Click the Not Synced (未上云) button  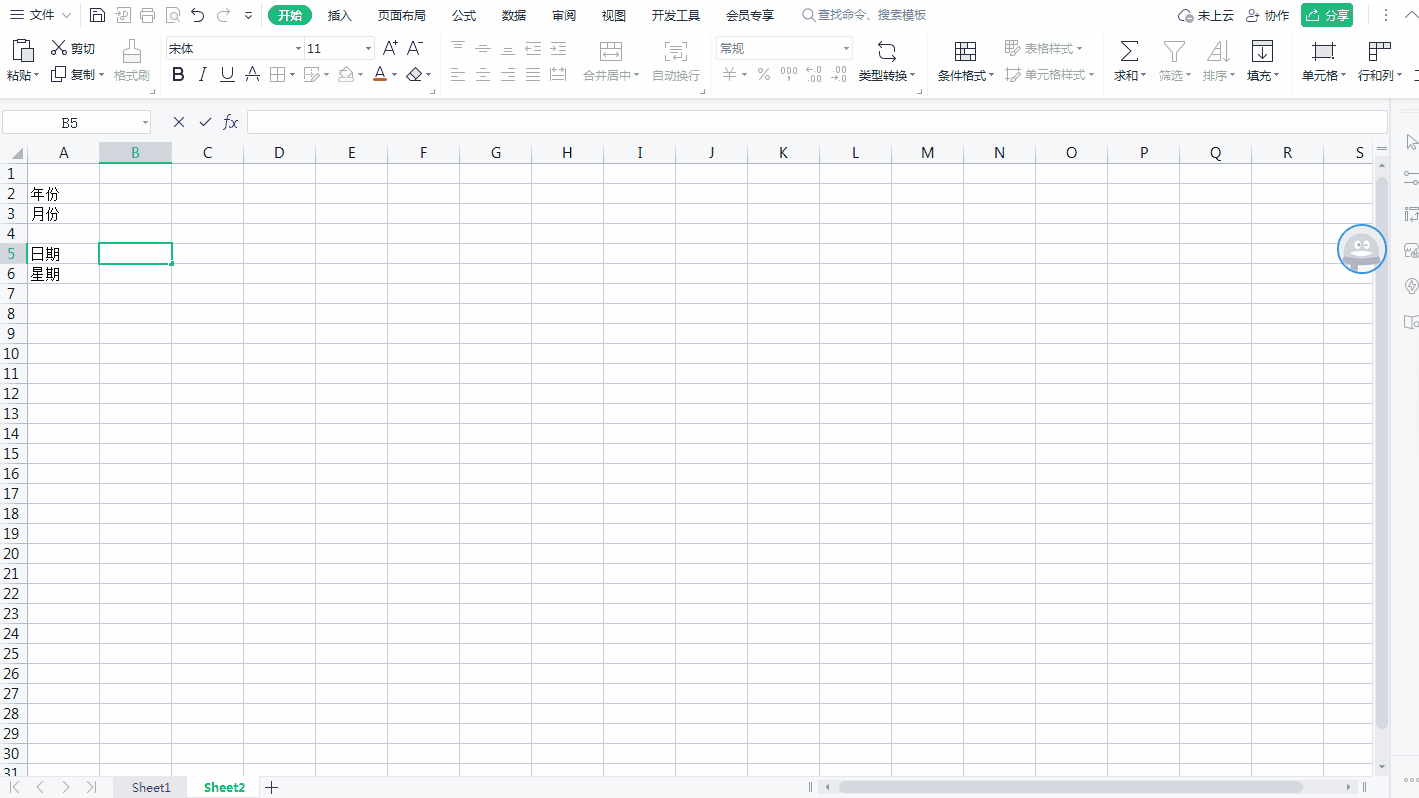1206,15
